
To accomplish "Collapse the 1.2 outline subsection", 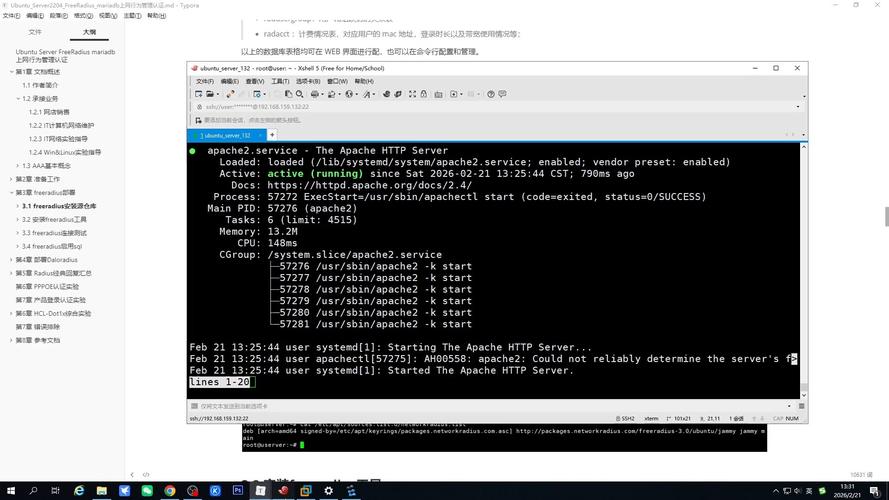I will point(18,99).
